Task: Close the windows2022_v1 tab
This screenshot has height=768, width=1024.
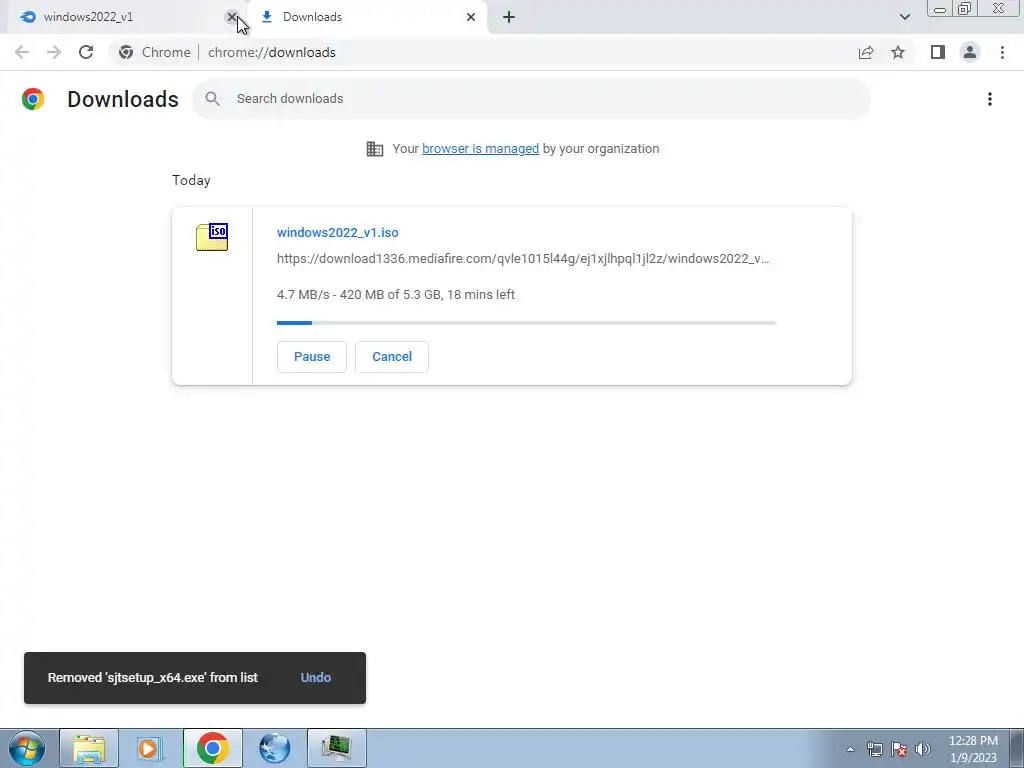Action: tap(231, 17)
